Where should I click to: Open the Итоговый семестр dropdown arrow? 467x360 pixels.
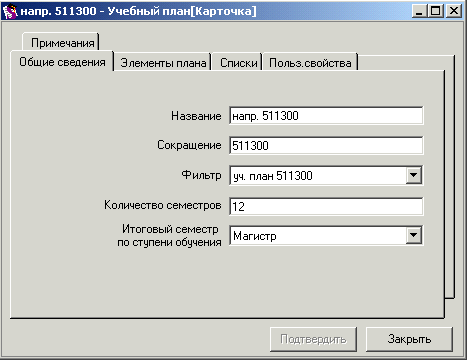(x=414, y=235)
